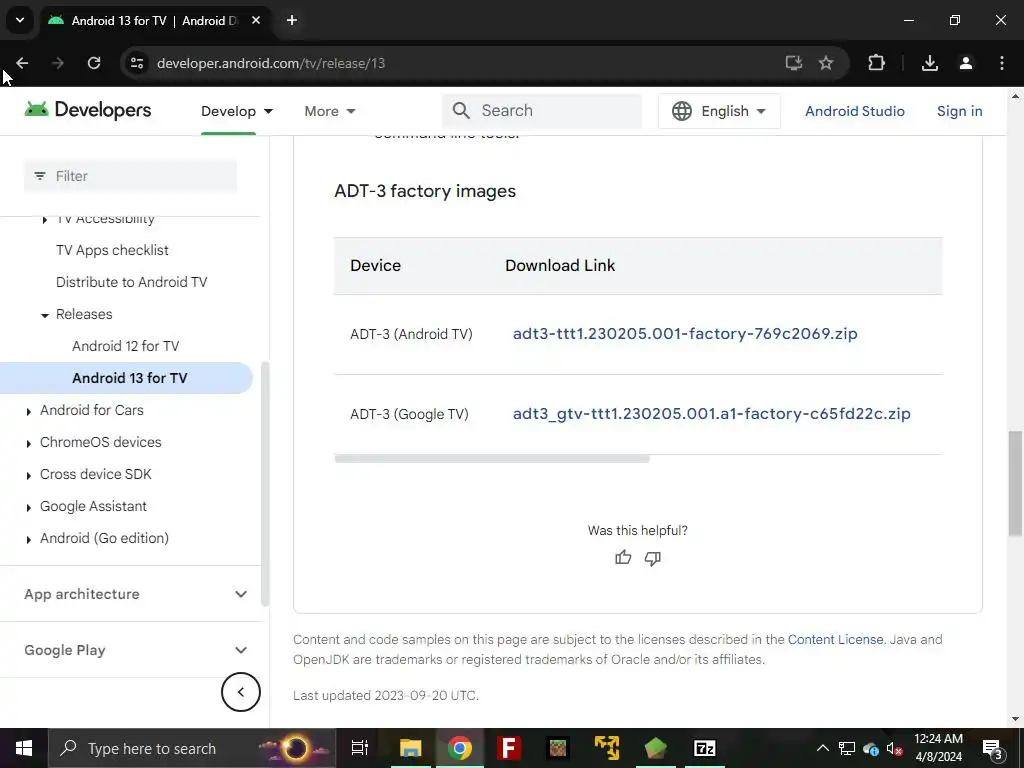Close the Android 13 for TV tab

pyautogui.click(x=256, y=20)
